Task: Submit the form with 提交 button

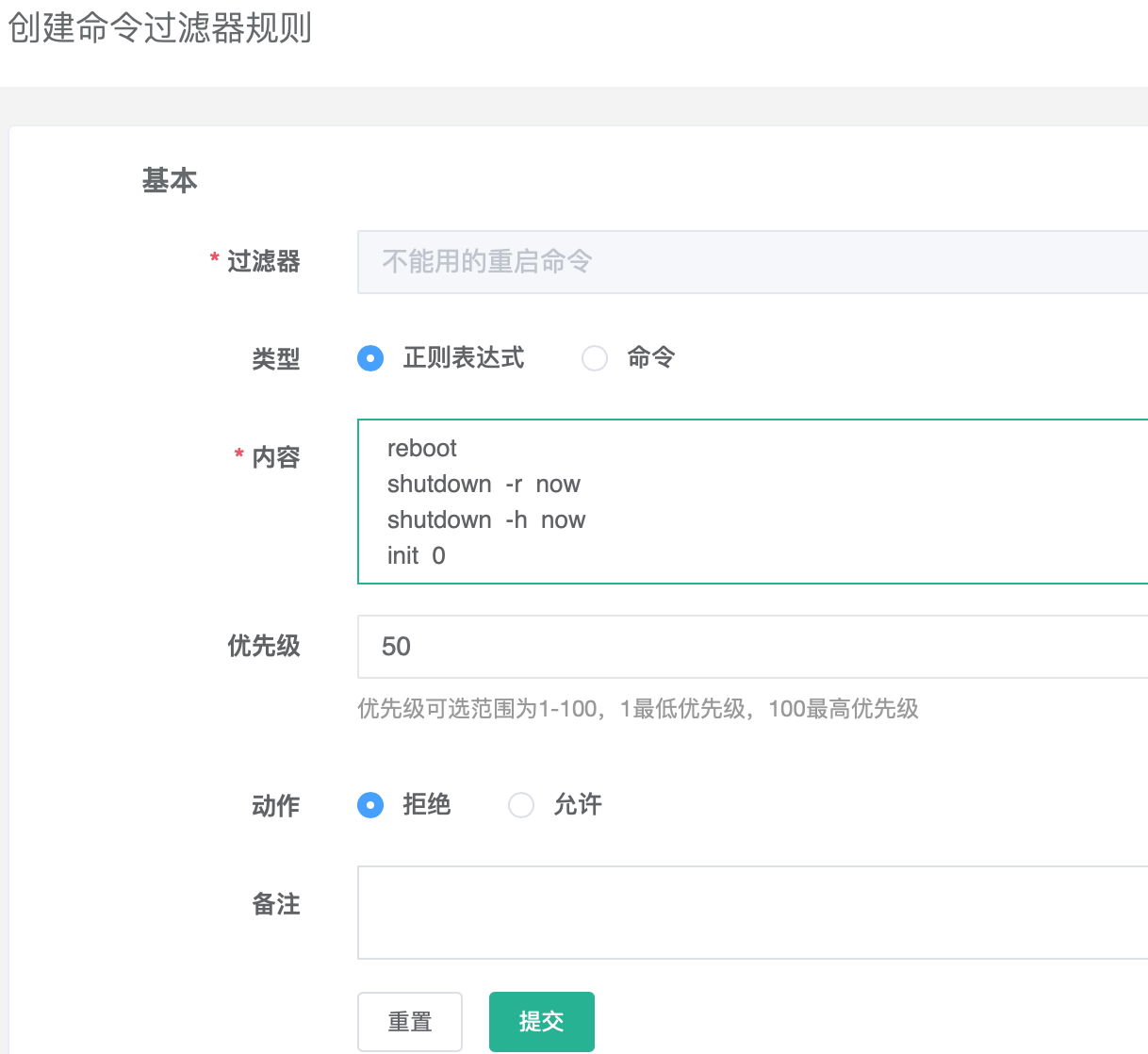Action: (x=542, y=1021)
